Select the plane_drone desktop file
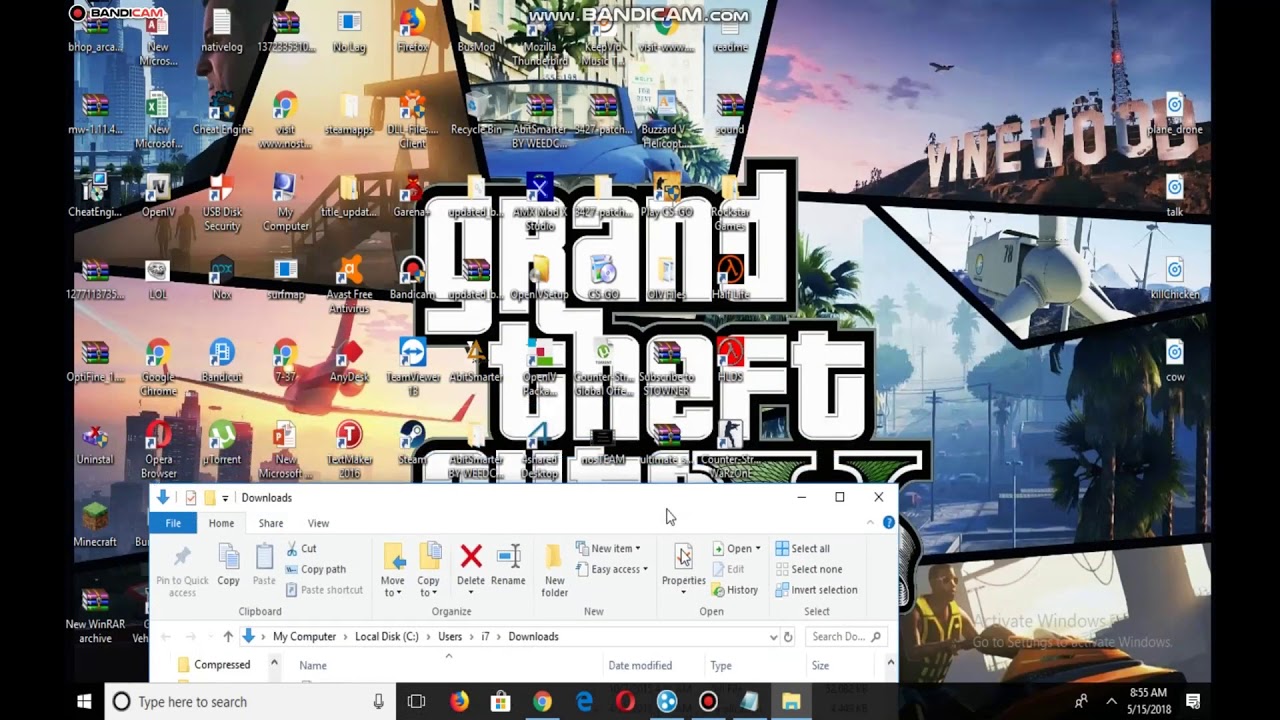The width and height of the screenshot is (1280, 720). tap(1175, 114)
